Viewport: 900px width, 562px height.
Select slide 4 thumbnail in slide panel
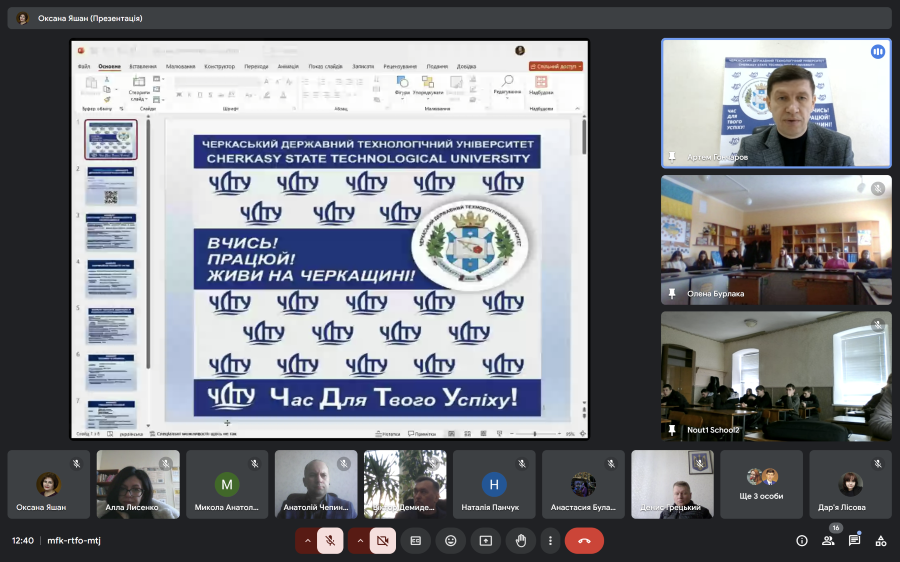click(x=111, y=278)
